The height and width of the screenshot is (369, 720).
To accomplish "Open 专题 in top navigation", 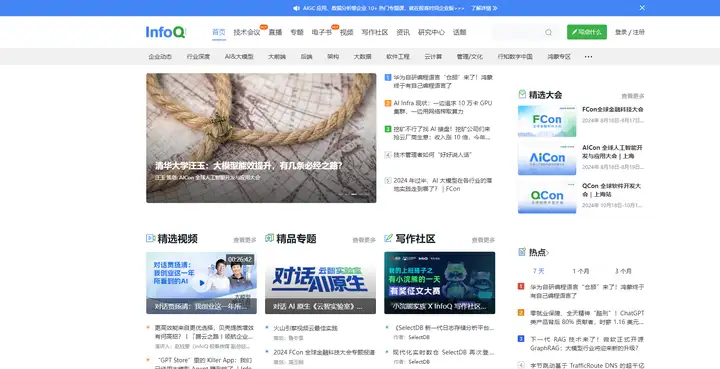I will point(297,32).
